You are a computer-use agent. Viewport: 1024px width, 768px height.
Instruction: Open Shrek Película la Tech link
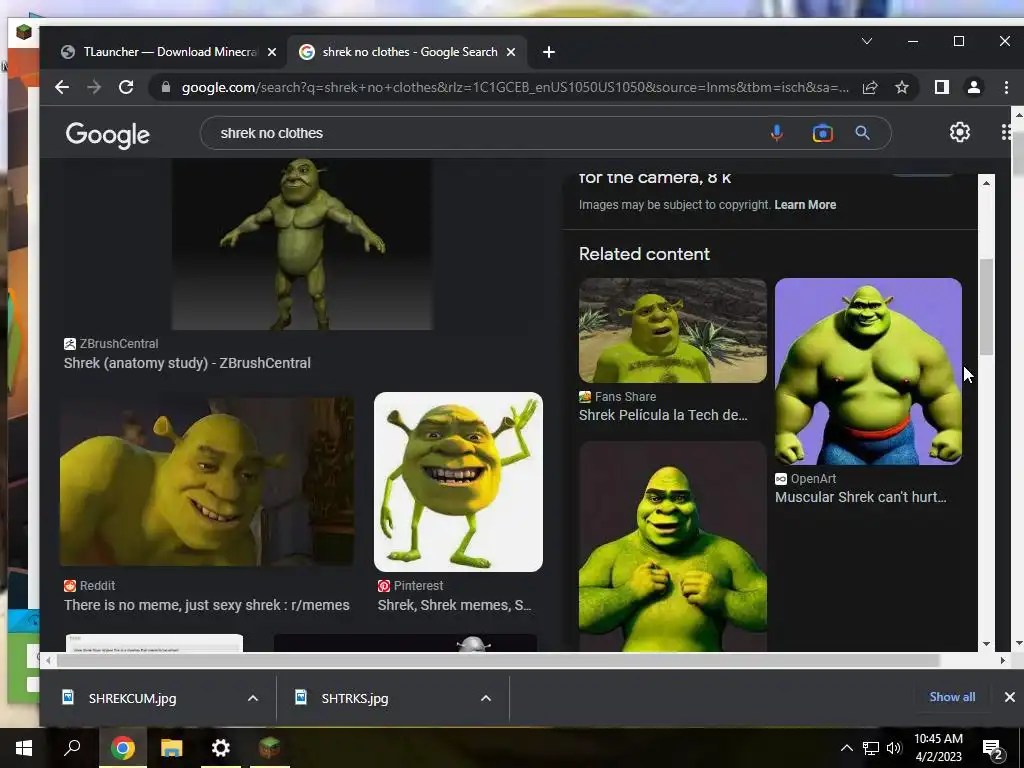click(663, 415)
